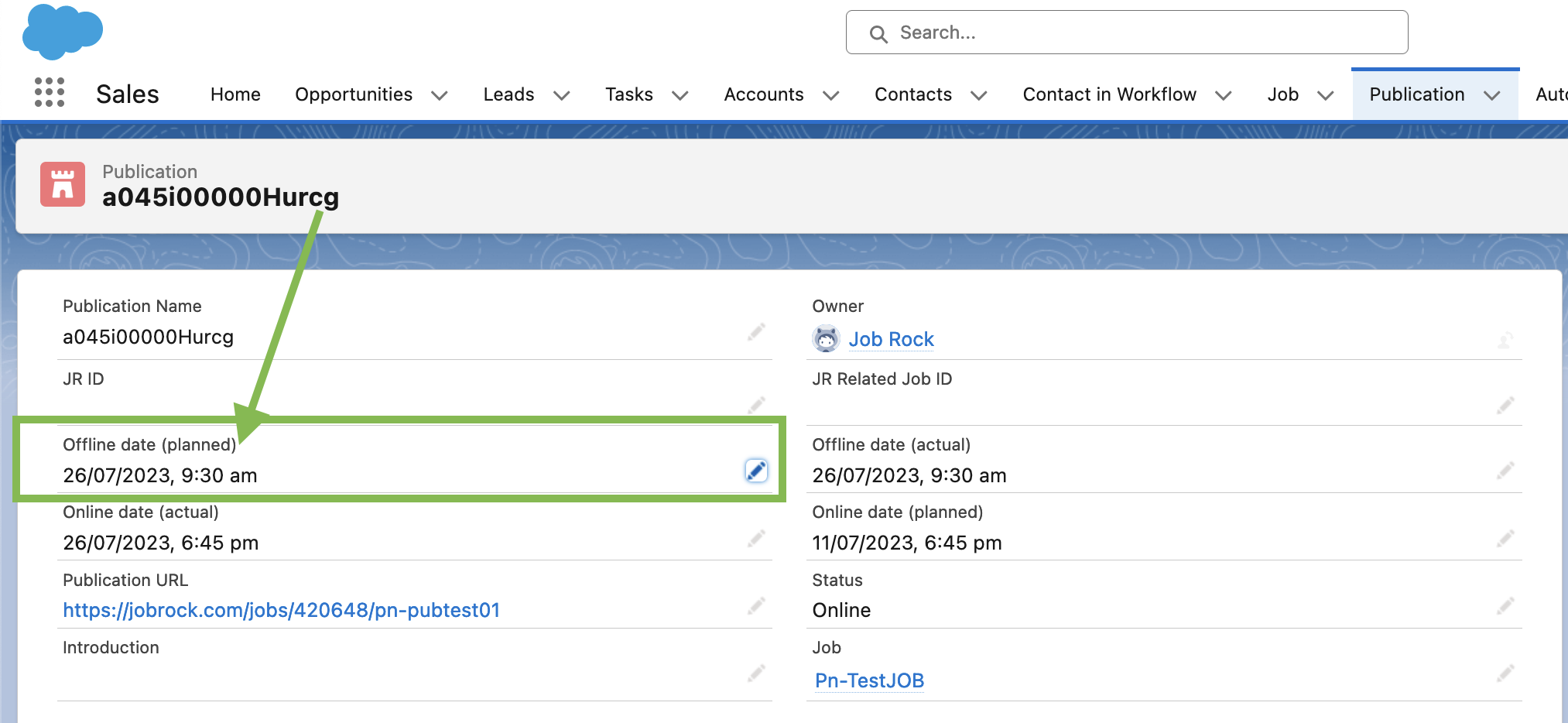
Task: Edit the Publication Name field pencil
Action: click(x=756, y=332)
